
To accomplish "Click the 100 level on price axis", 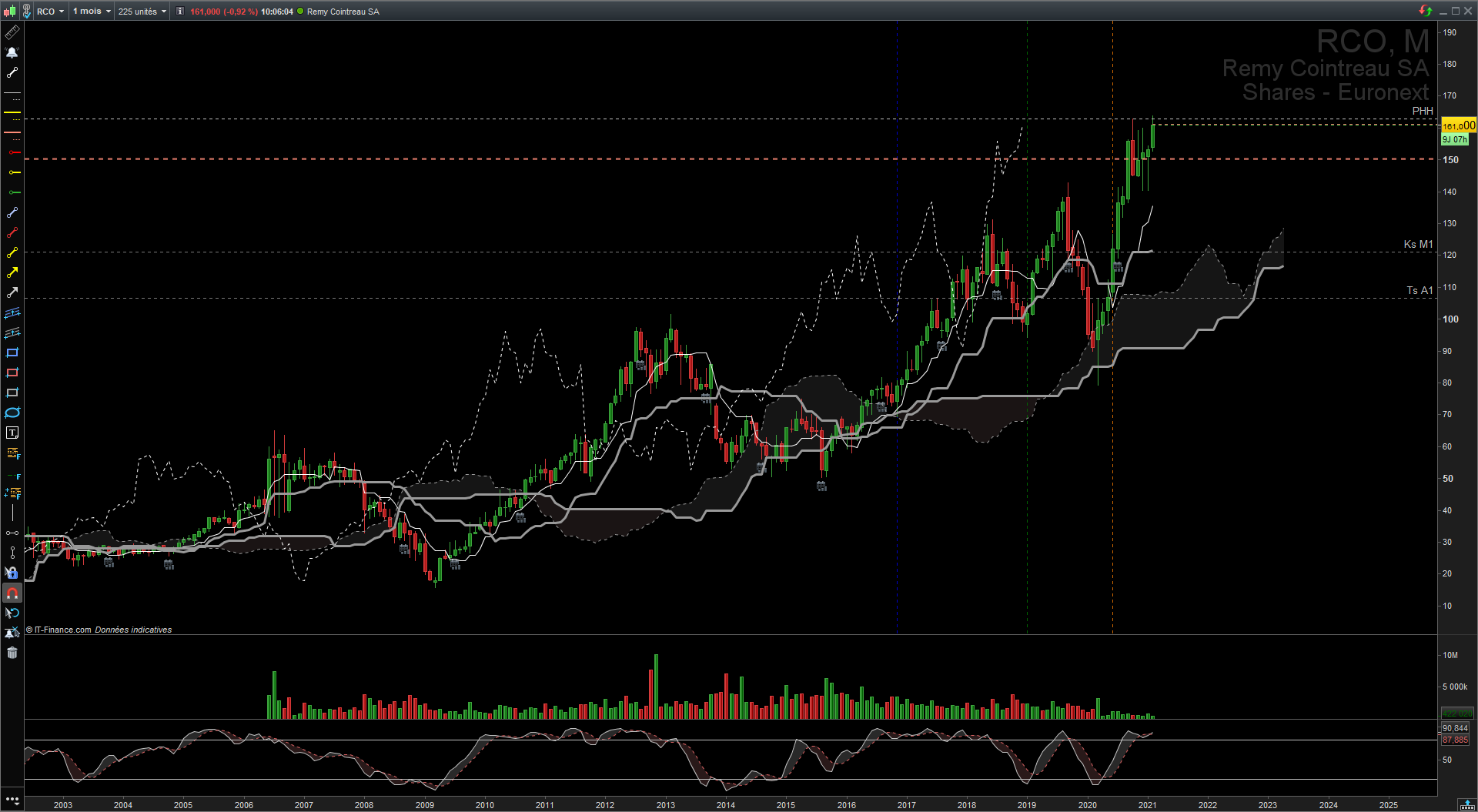I will coord(1451,319).
